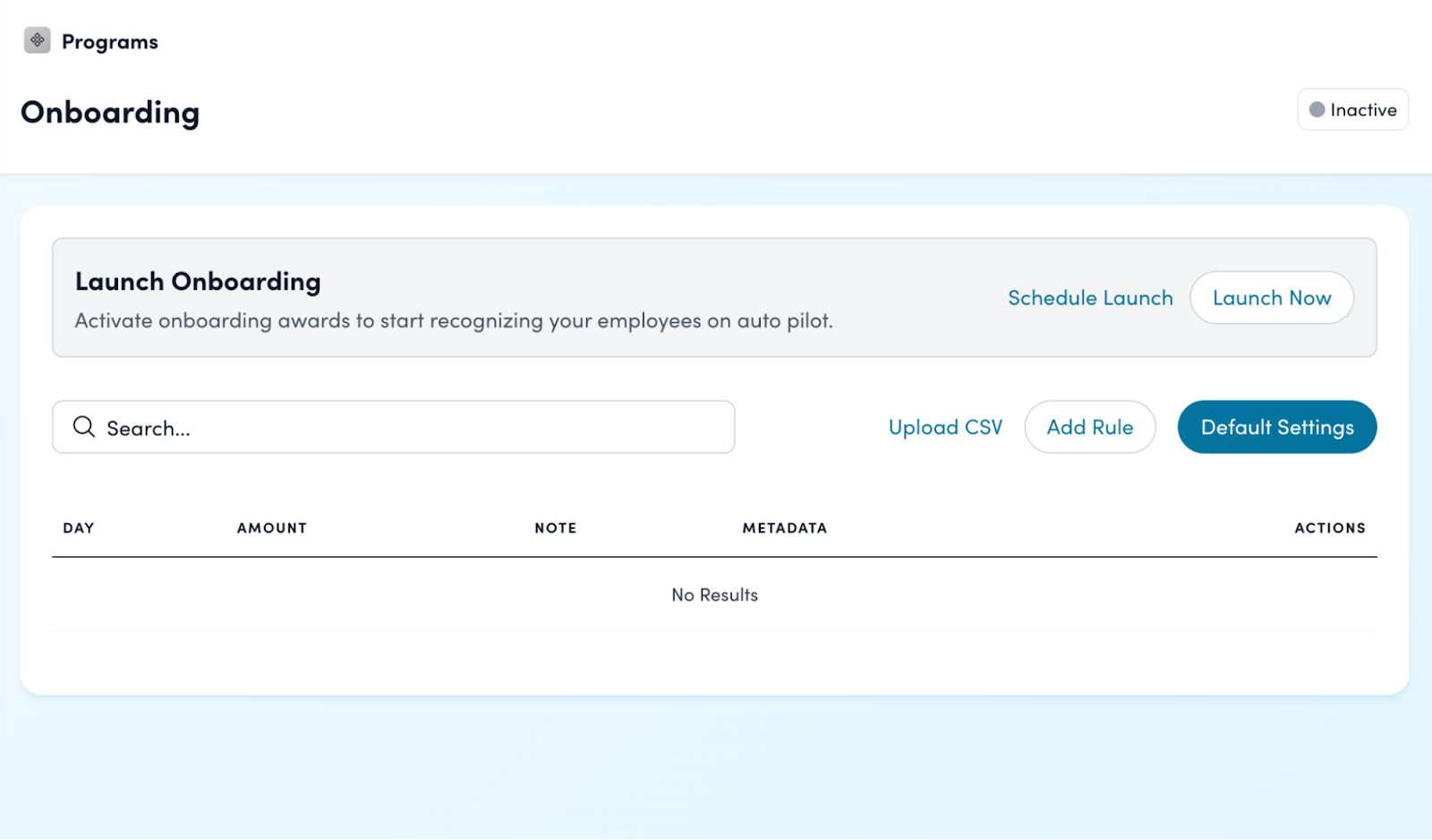Go back to the Programs page link

[109, 42]
